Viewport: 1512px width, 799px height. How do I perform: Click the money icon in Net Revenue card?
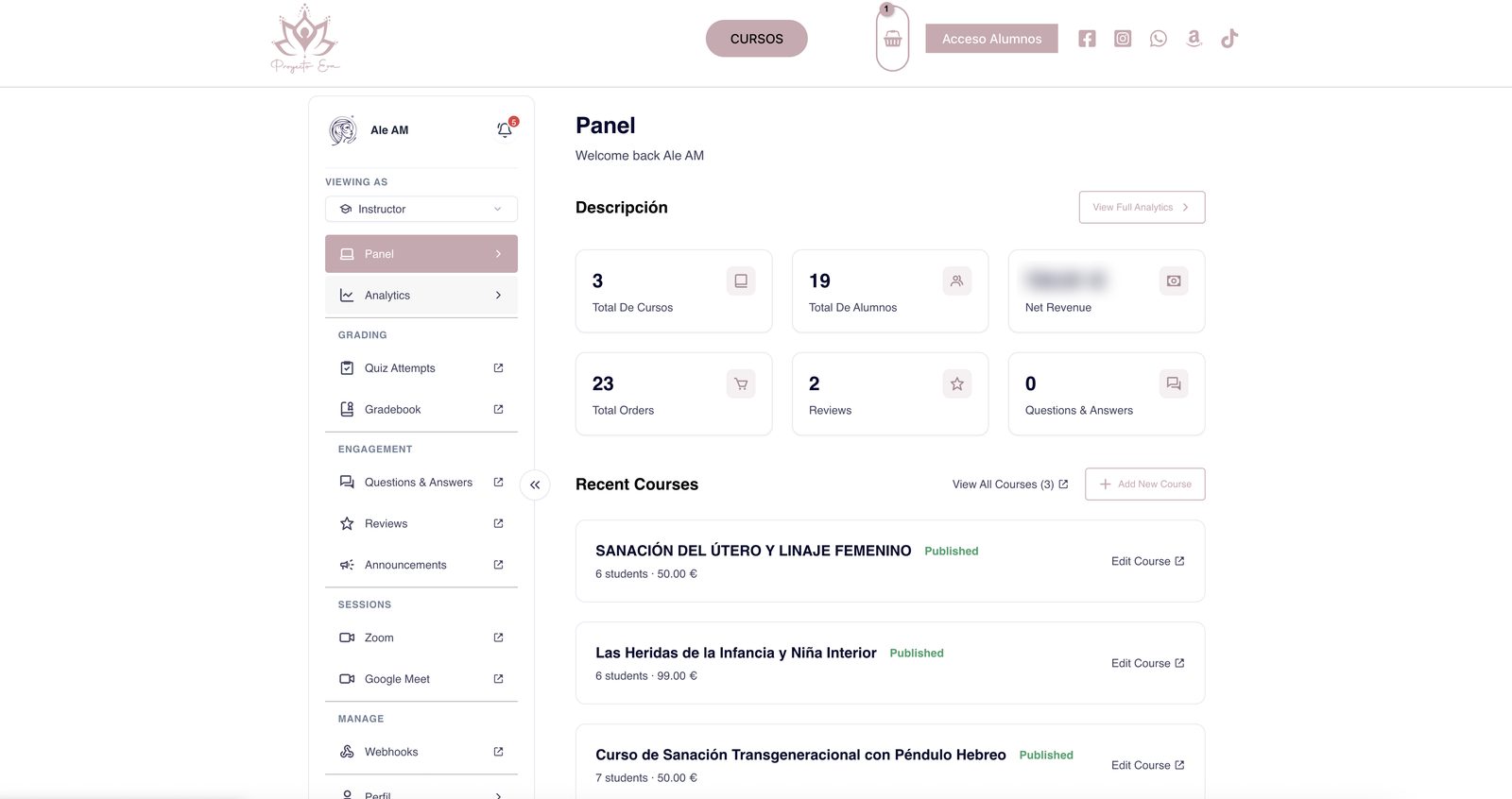(x=1174, y=280)
